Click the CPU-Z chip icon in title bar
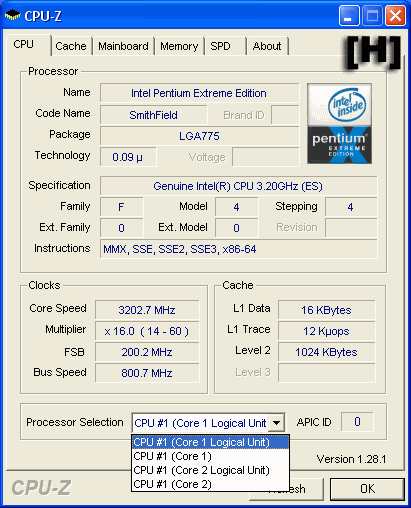 point(12,15)
